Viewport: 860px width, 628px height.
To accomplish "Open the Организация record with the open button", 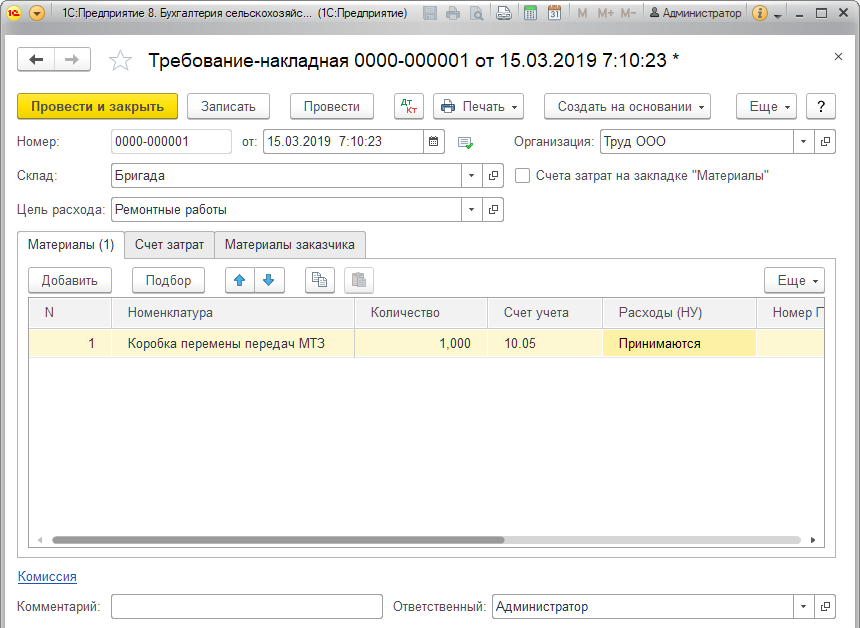I will pos(825,142).
